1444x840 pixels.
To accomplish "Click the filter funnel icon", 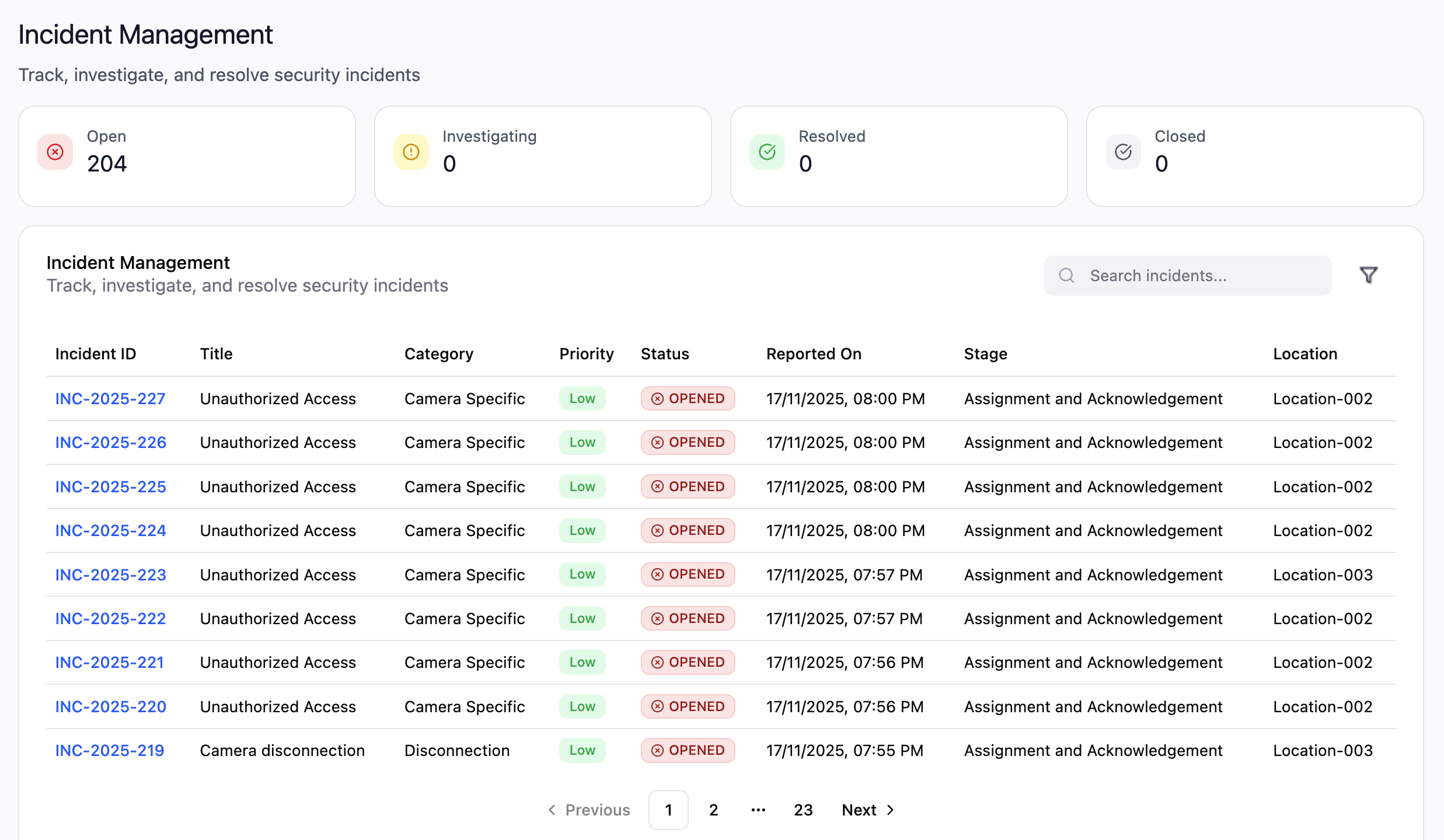I will [x=1368, y=275].
